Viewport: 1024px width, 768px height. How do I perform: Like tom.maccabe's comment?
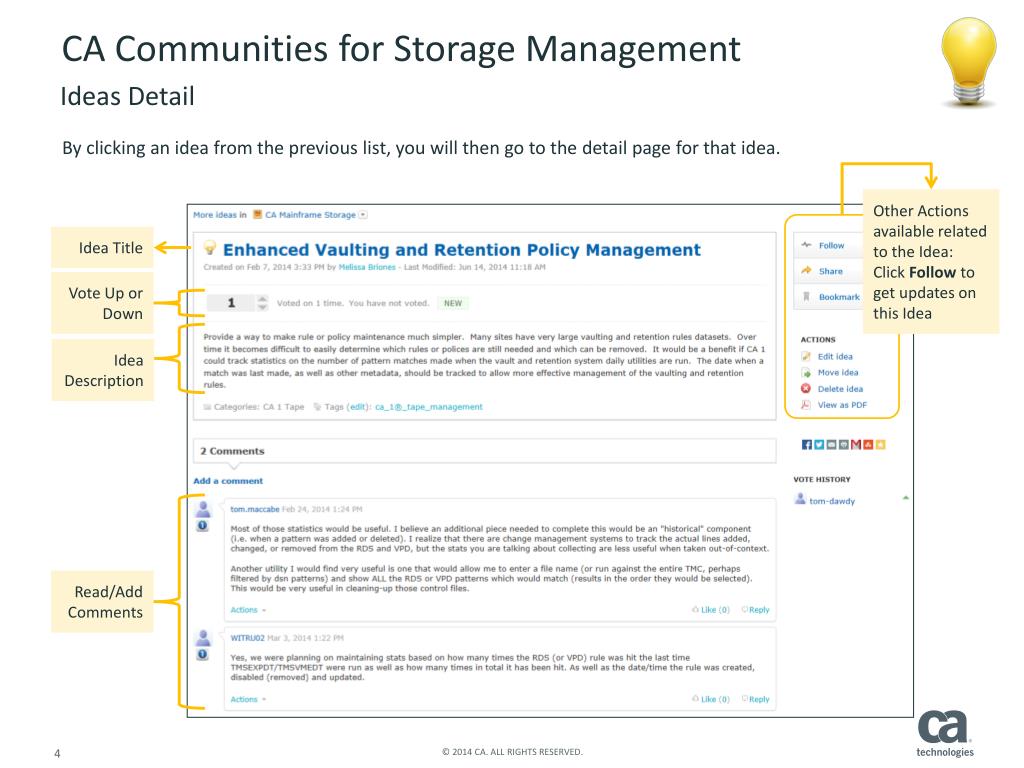711,609
